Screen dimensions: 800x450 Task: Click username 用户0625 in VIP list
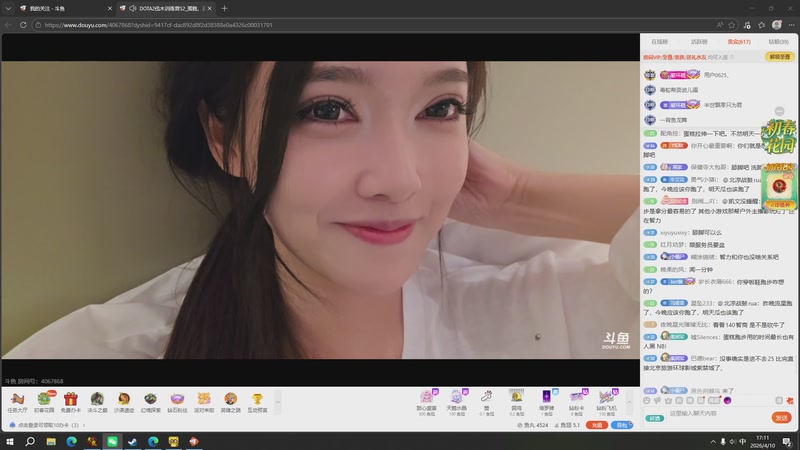tap(715, 75)
